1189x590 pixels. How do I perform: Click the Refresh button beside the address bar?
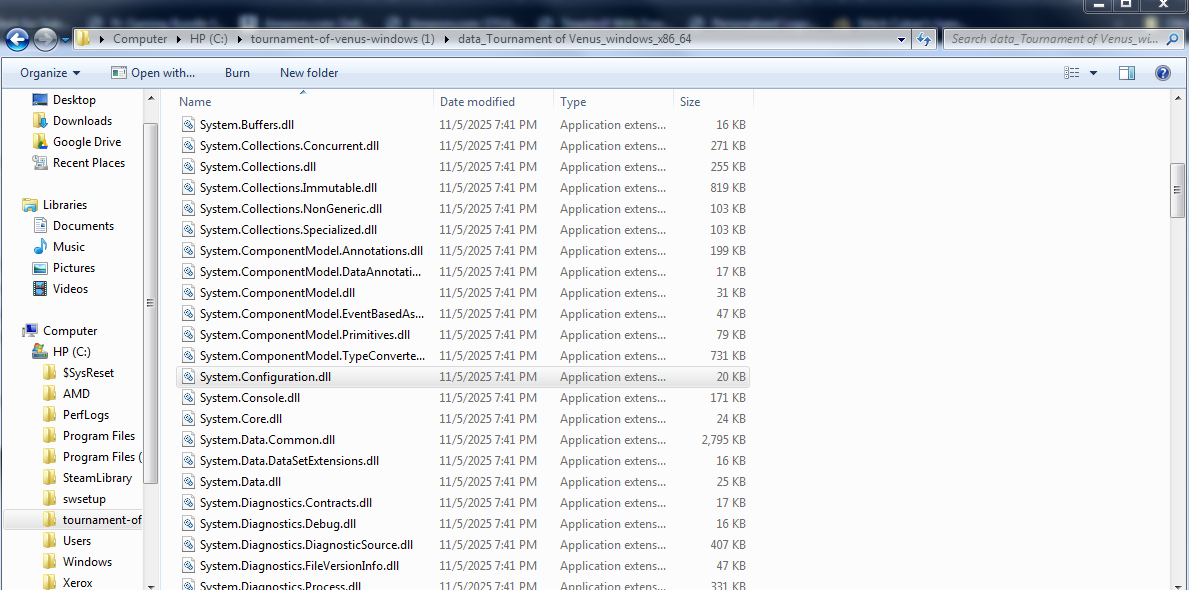pos(924,39)
